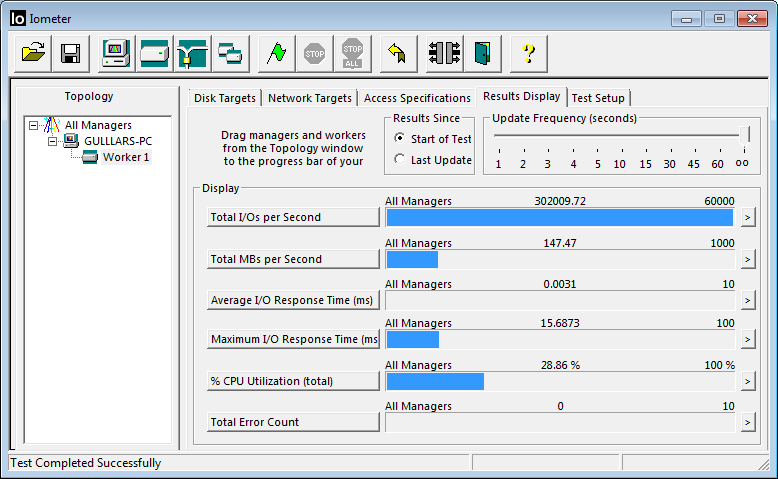Start tests with the green flag

[276, 54]
